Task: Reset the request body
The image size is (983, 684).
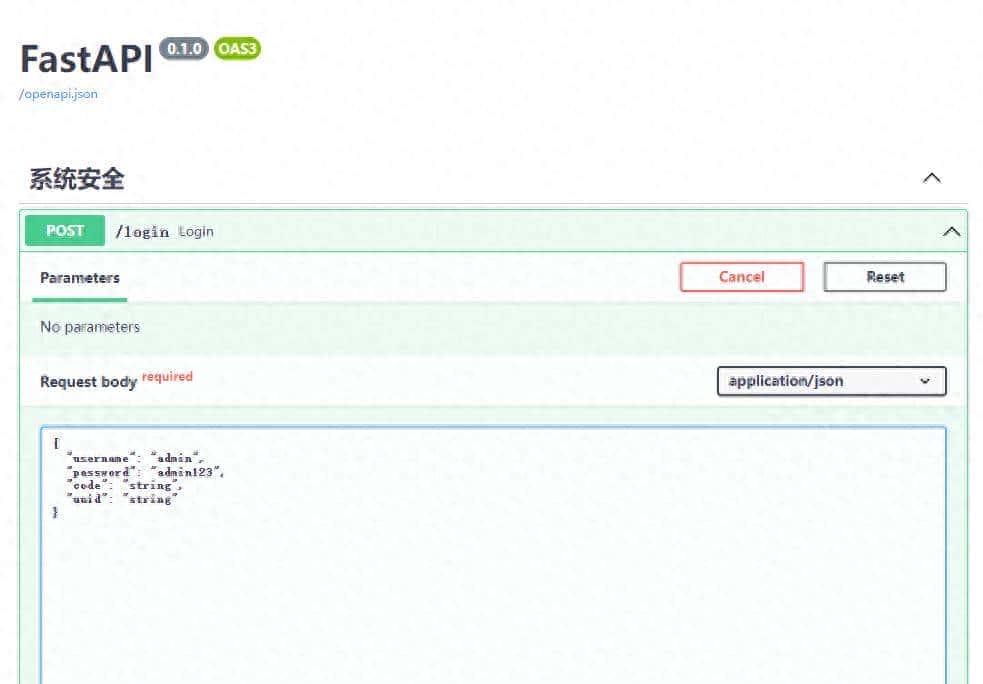Action: pyautogui.click(x=885, y=277)
